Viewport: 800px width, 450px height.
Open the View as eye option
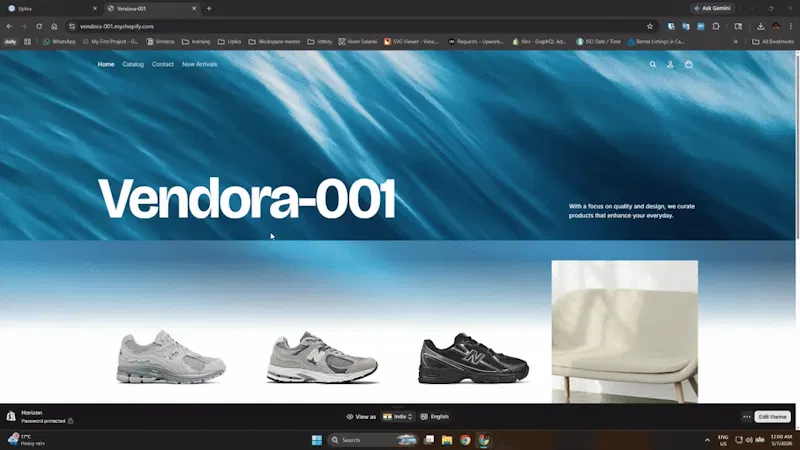click(x=361, y=417)
